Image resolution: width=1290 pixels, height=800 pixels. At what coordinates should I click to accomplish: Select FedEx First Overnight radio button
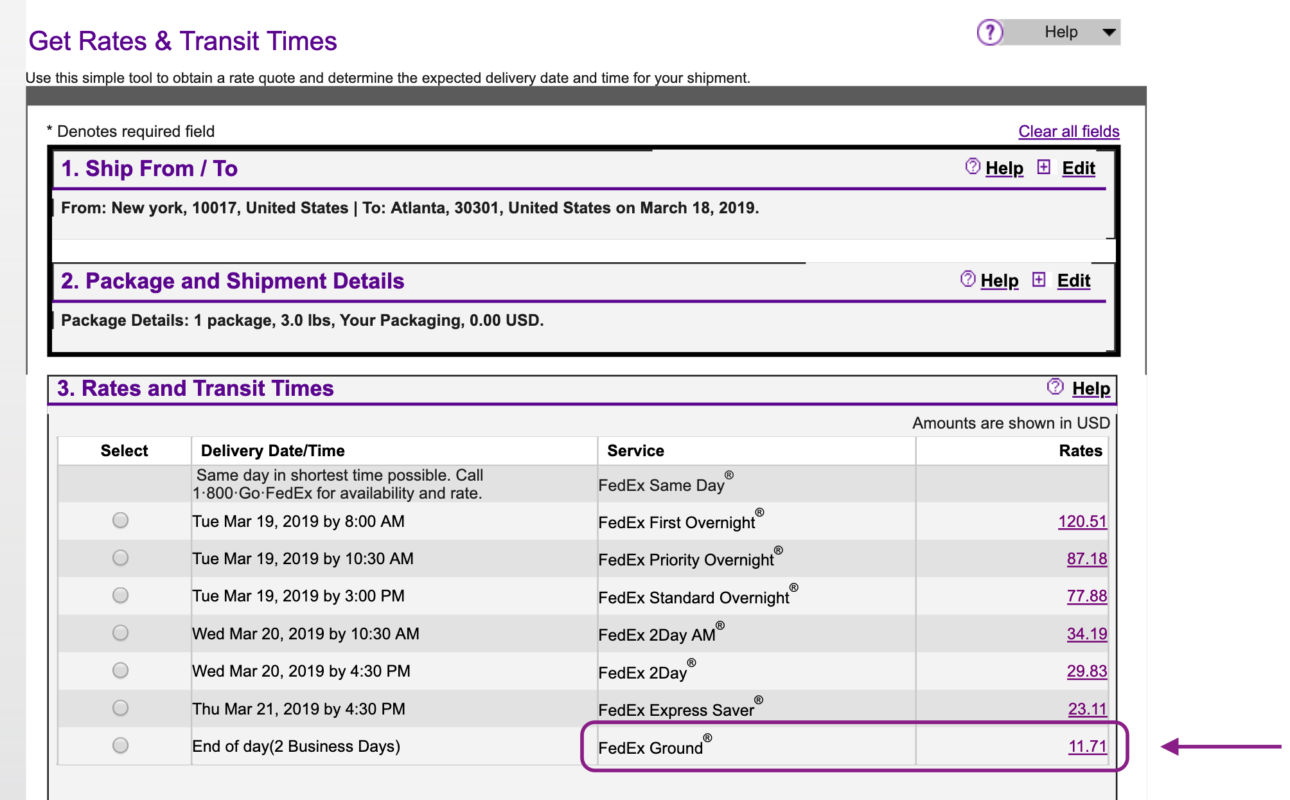coord(120,520)
